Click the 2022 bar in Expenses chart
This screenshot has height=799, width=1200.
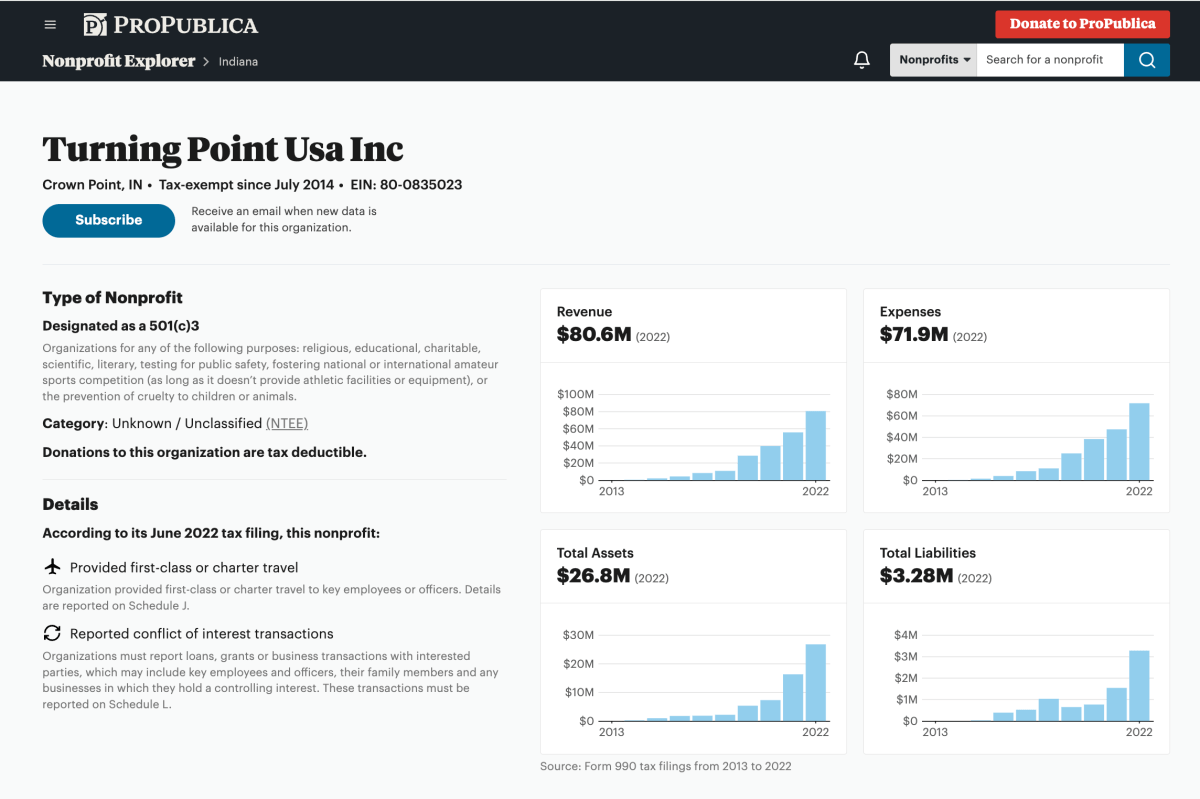1139,441
